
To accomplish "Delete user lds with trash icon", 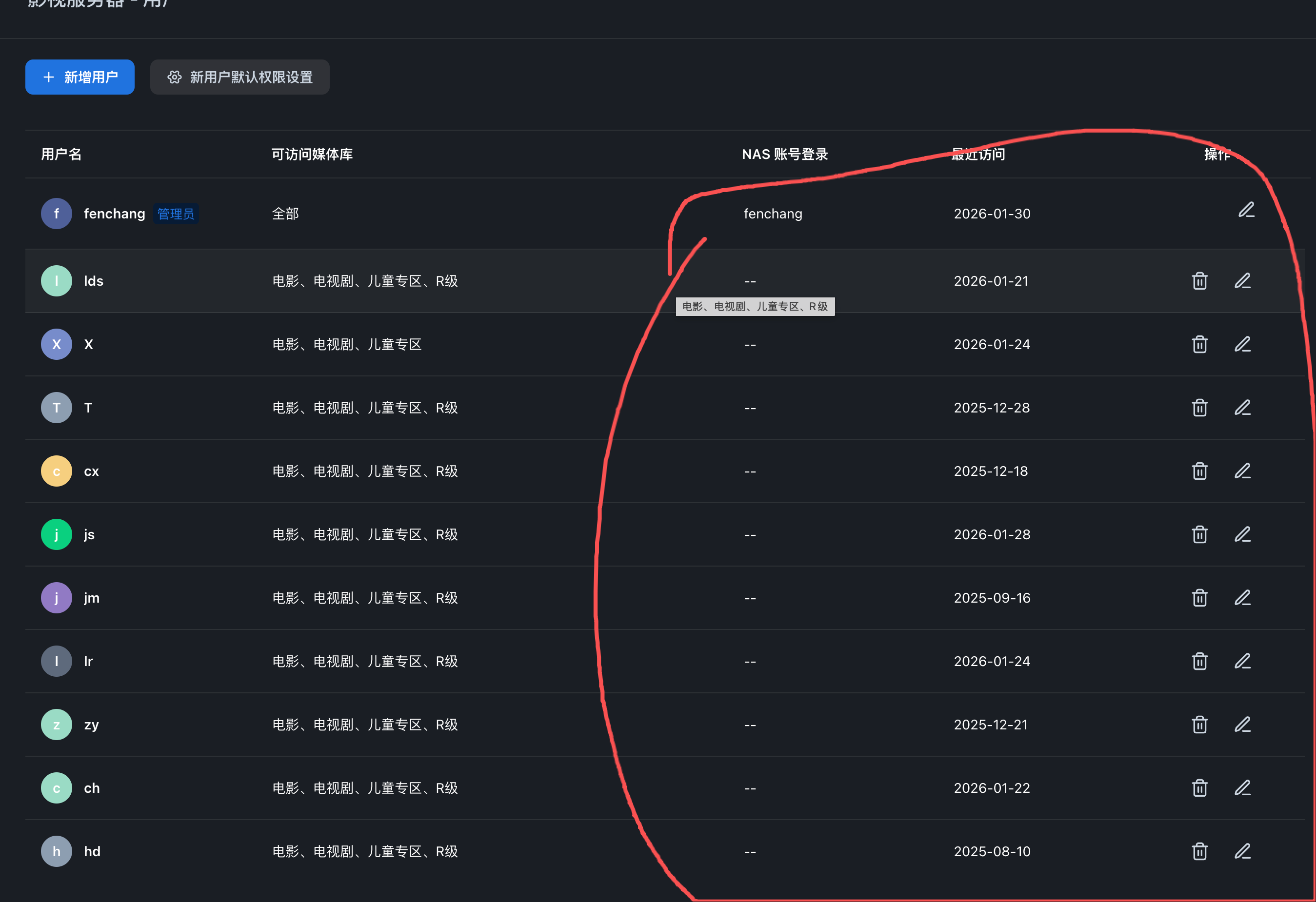I will [1199, 281].
